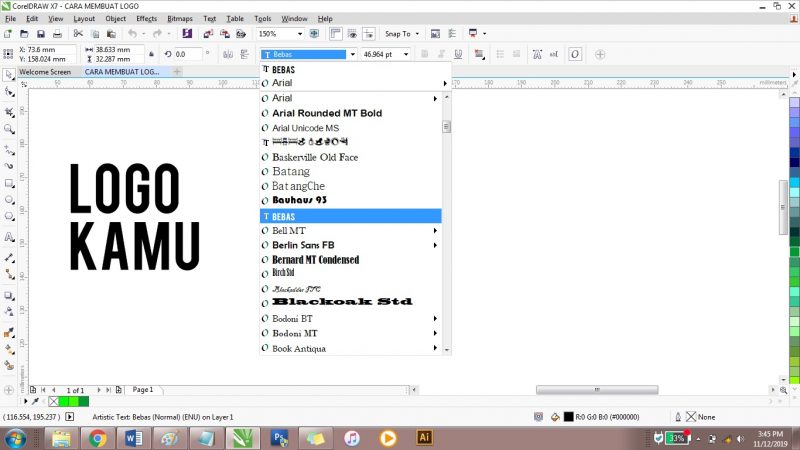This screenshot has height=450, width=800.
Task: Click the rotation angle input field
Action: (189, 54)
